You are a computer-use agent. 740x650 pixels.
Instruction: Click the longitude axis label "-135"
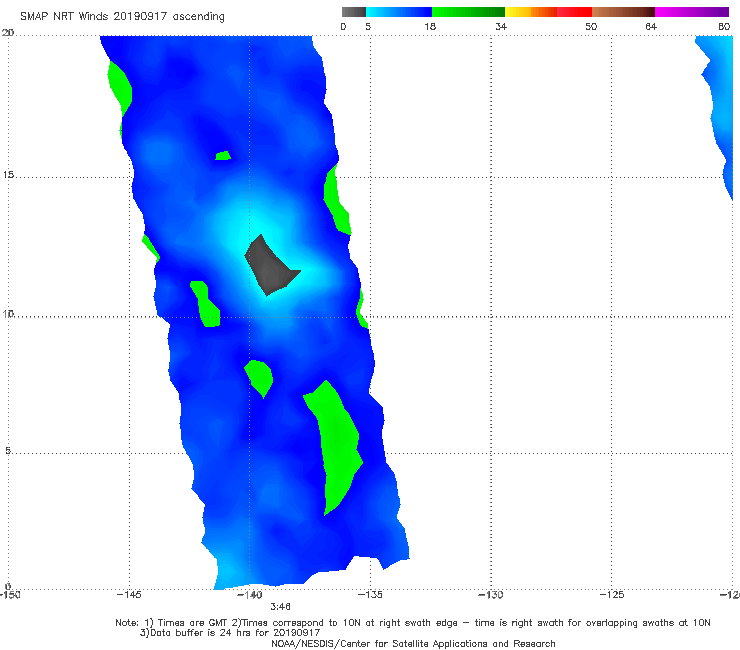coord(370,595)
